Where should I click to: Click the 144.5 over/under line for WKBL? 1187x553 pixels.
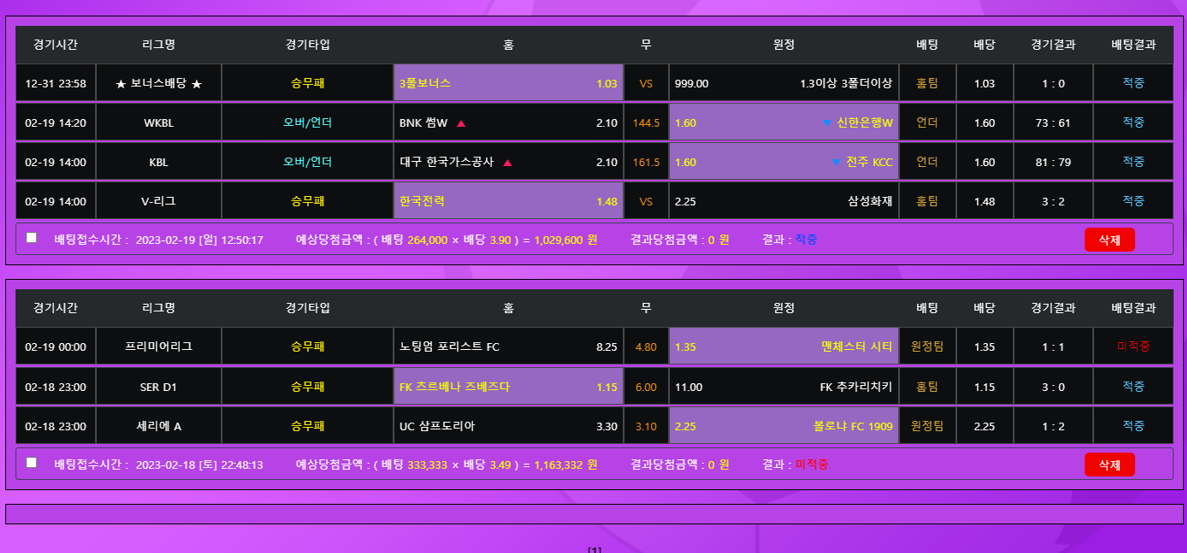tap(646, 123)
